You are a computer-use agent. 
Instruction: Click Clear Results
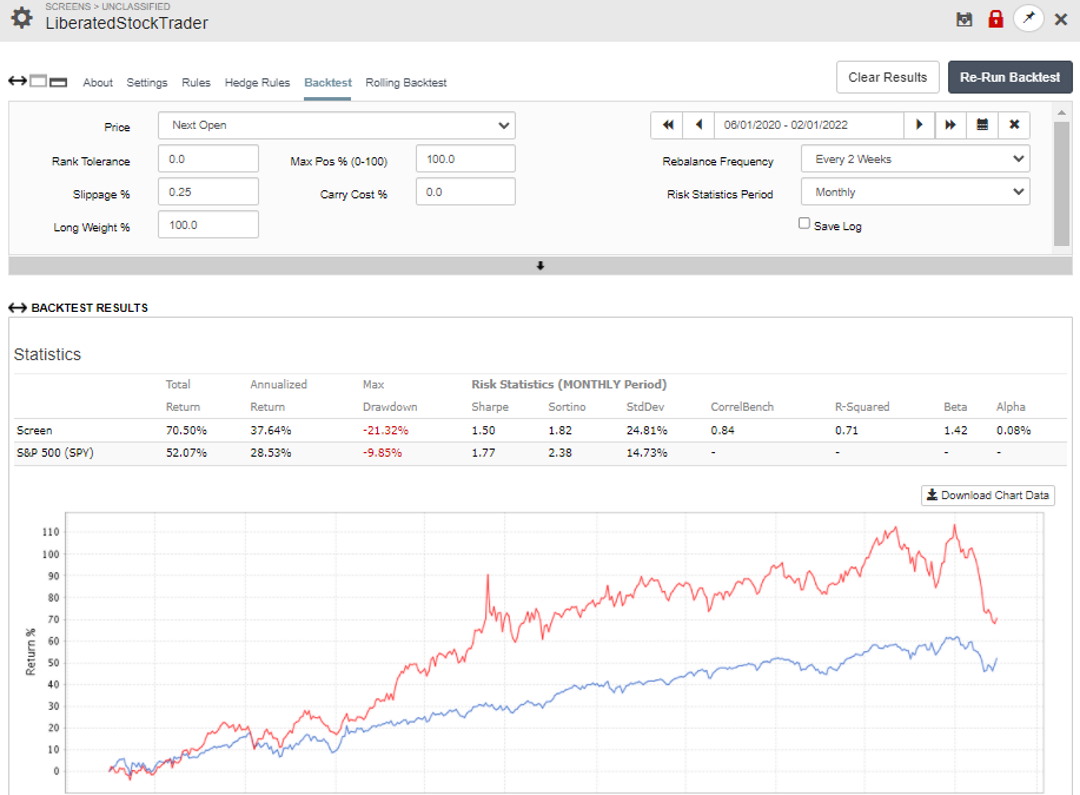click(x=887, y=76)
